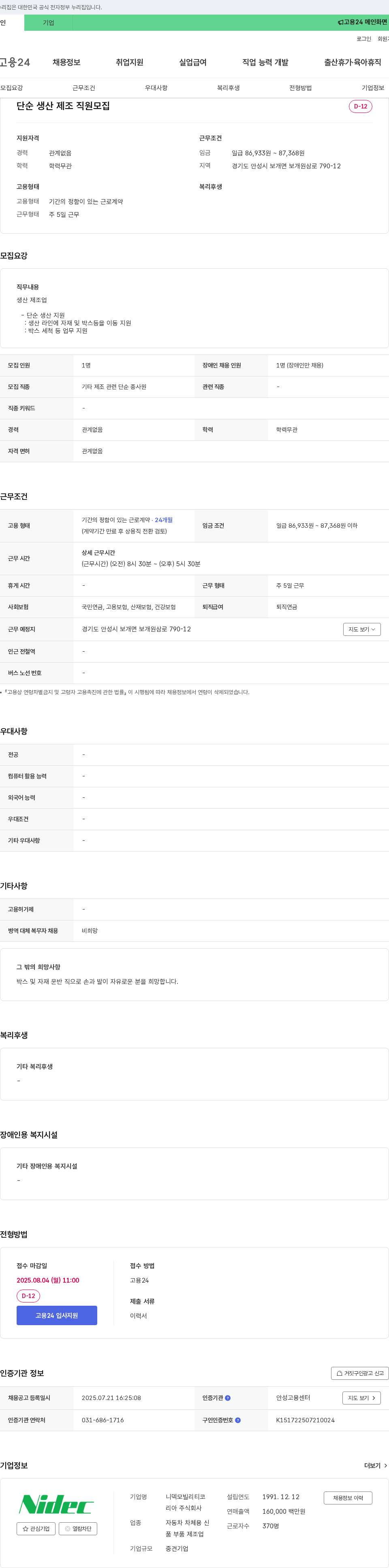The width and height of the screenshot is (389, 1568).
Task: Open 더보기 for 기업정보
Action: (376, 1466)
